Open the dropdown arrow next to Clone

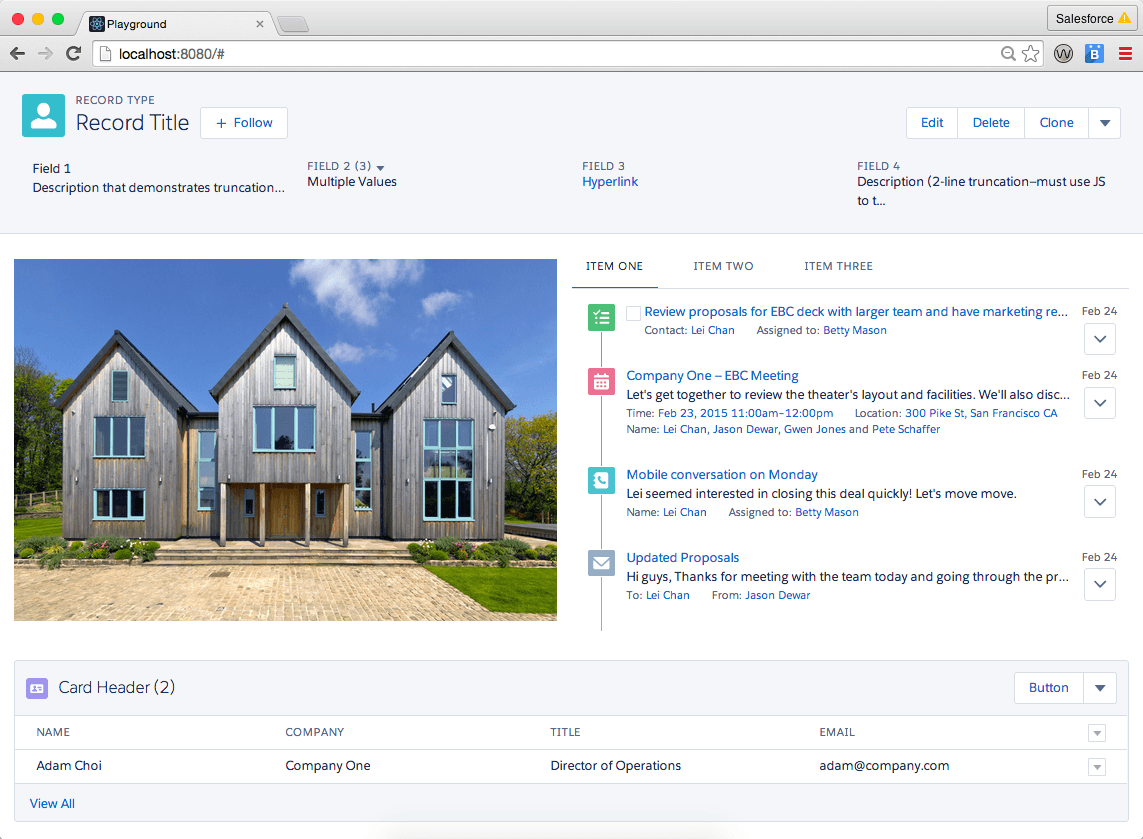(x=1104, y=122)
